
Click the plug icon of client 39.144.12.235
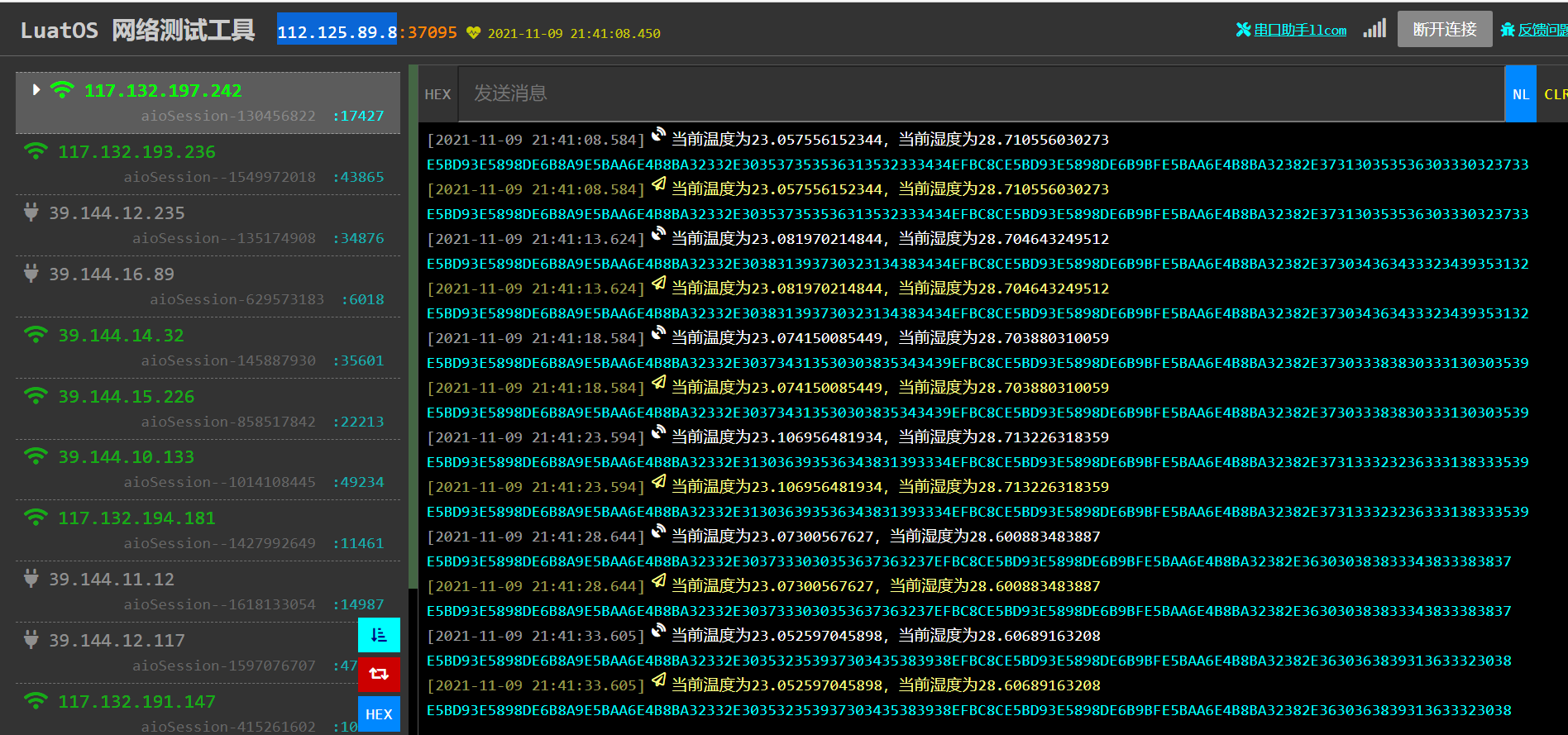point(31,212)
